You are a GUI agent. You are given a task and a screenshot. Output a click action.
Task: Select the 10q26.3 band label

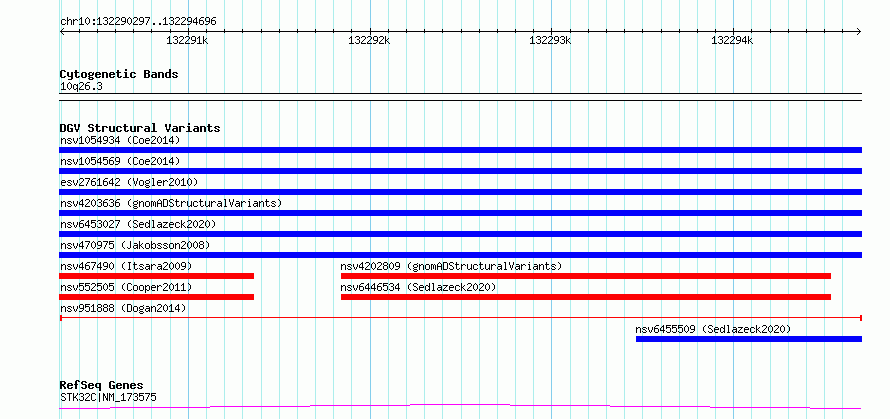tap(81, 87)
